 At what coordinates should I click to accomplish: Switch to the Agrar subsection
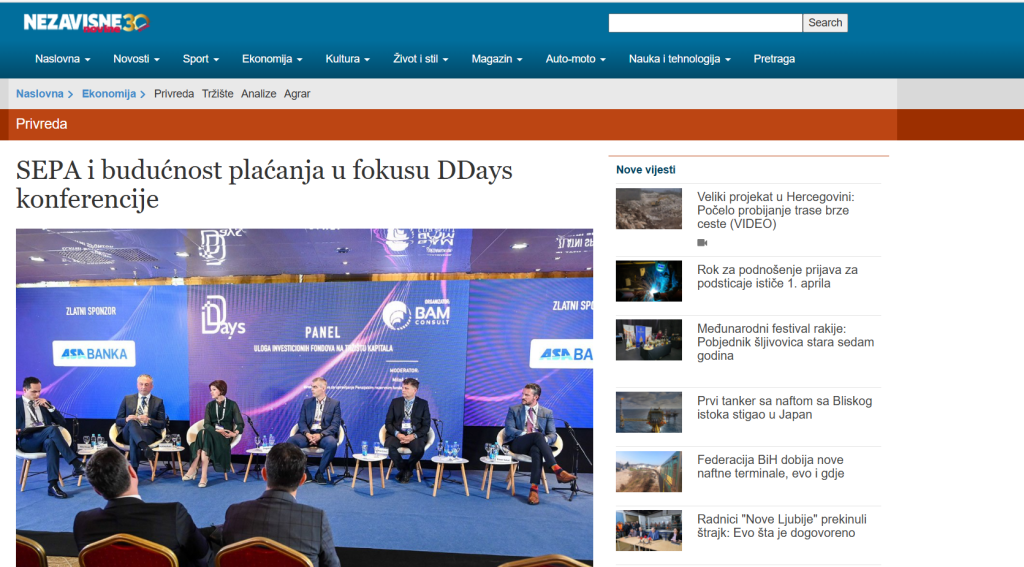point(297,93)
